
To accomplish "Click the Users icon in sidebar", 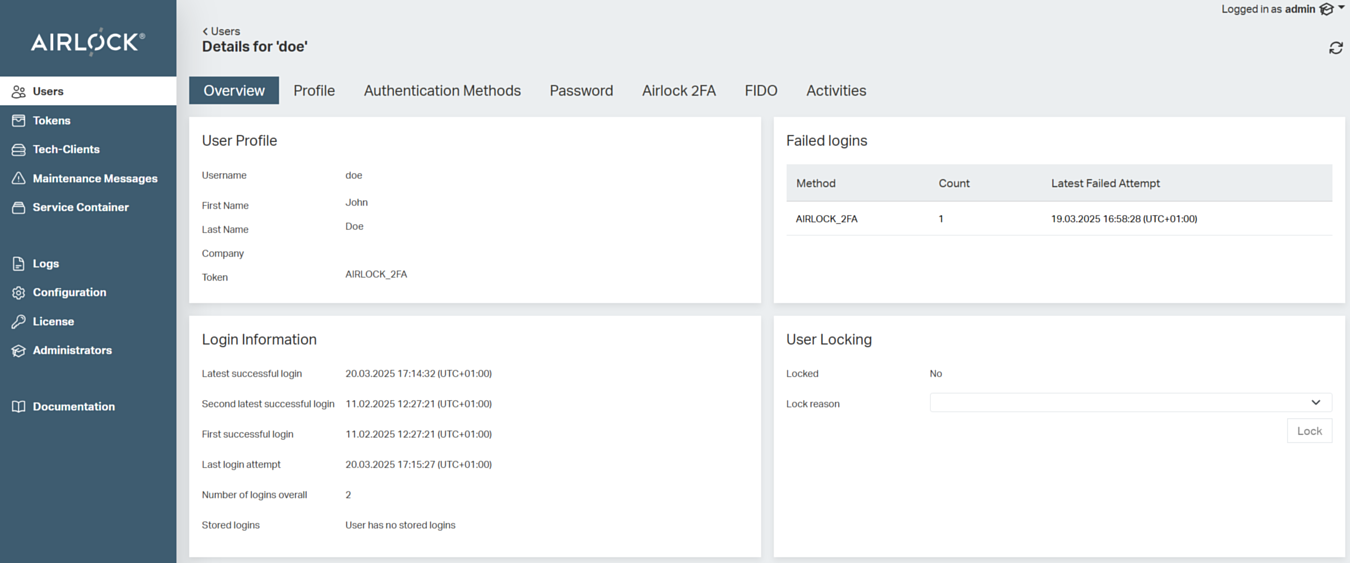I will click(x=18, y=92).
